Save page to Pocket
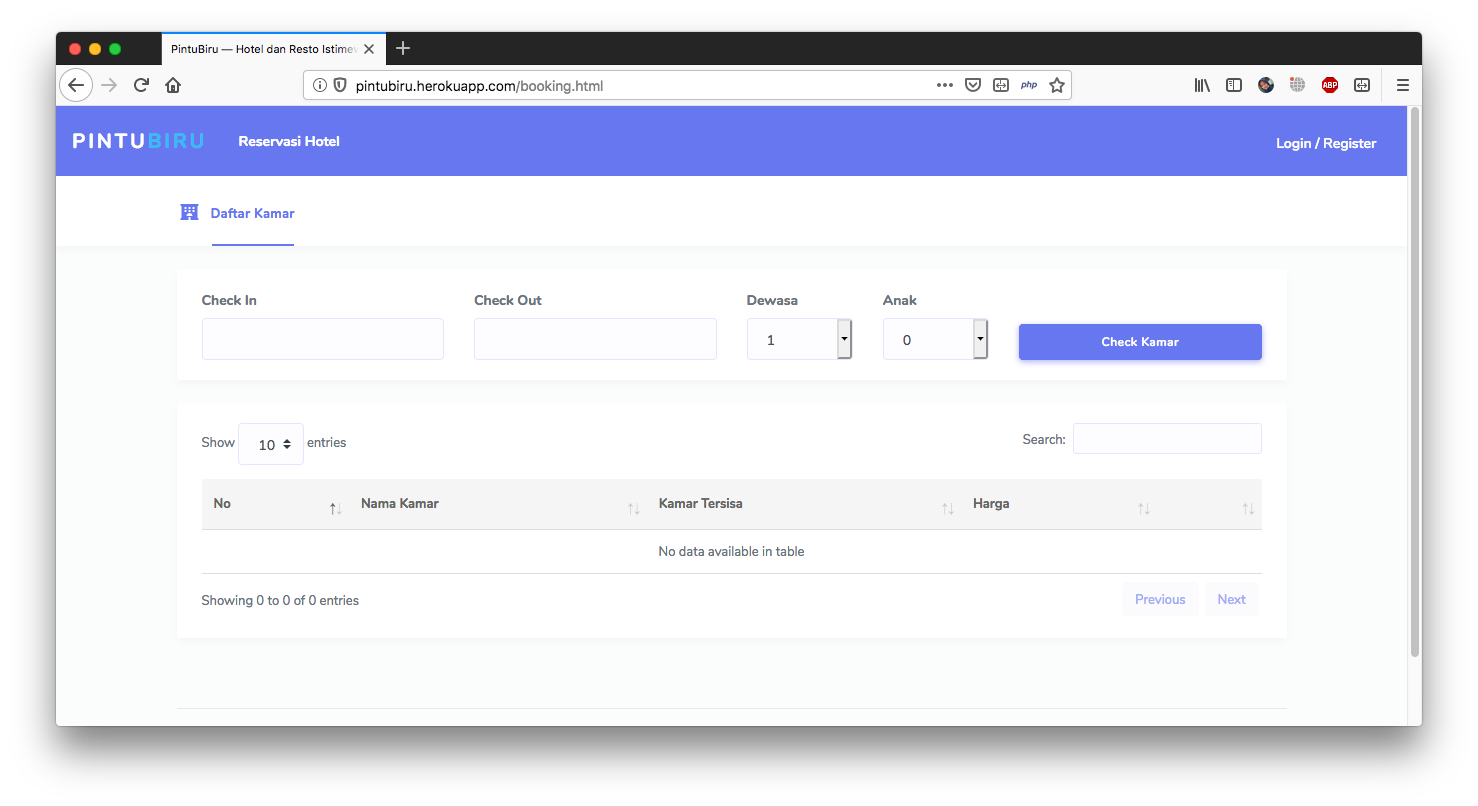 (972, 85)
